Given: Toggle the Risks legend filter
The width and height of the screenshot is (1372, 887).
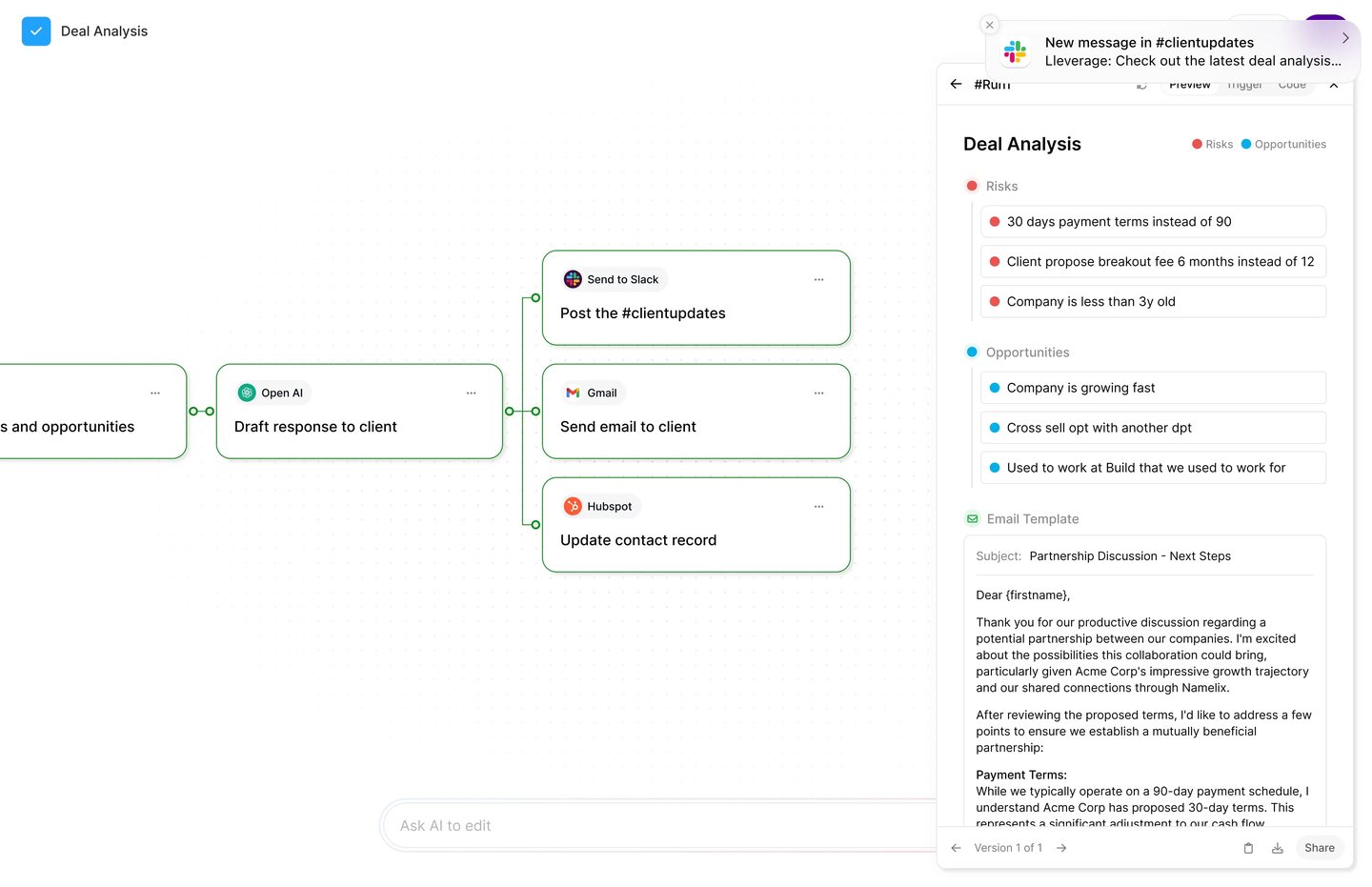Looking at the screenshot, I should coord(1213,144).
